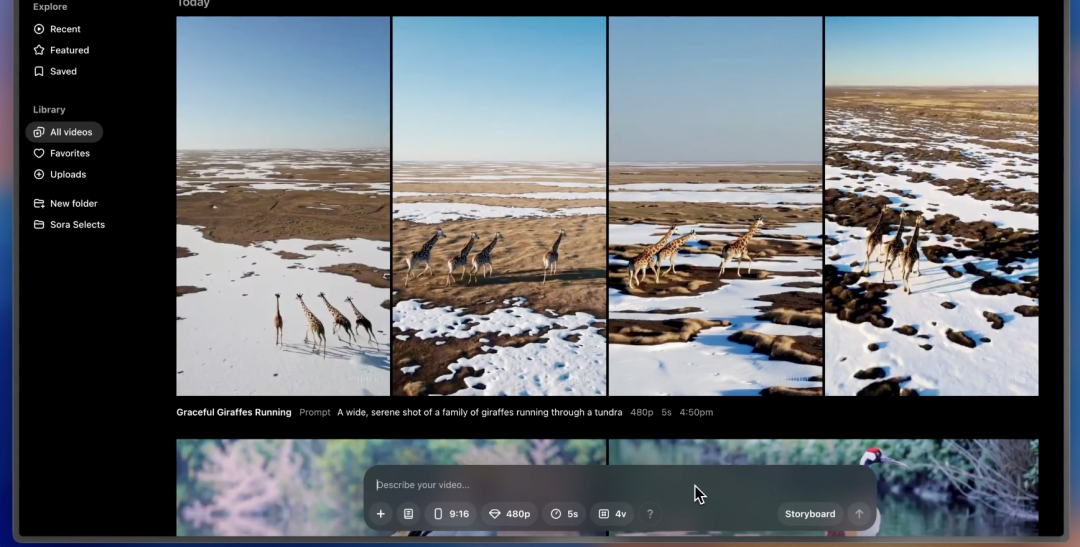The width and height of the screenshot is (1080, 547).
Task: Open Uploads in the Library
Action: point(60,174)
